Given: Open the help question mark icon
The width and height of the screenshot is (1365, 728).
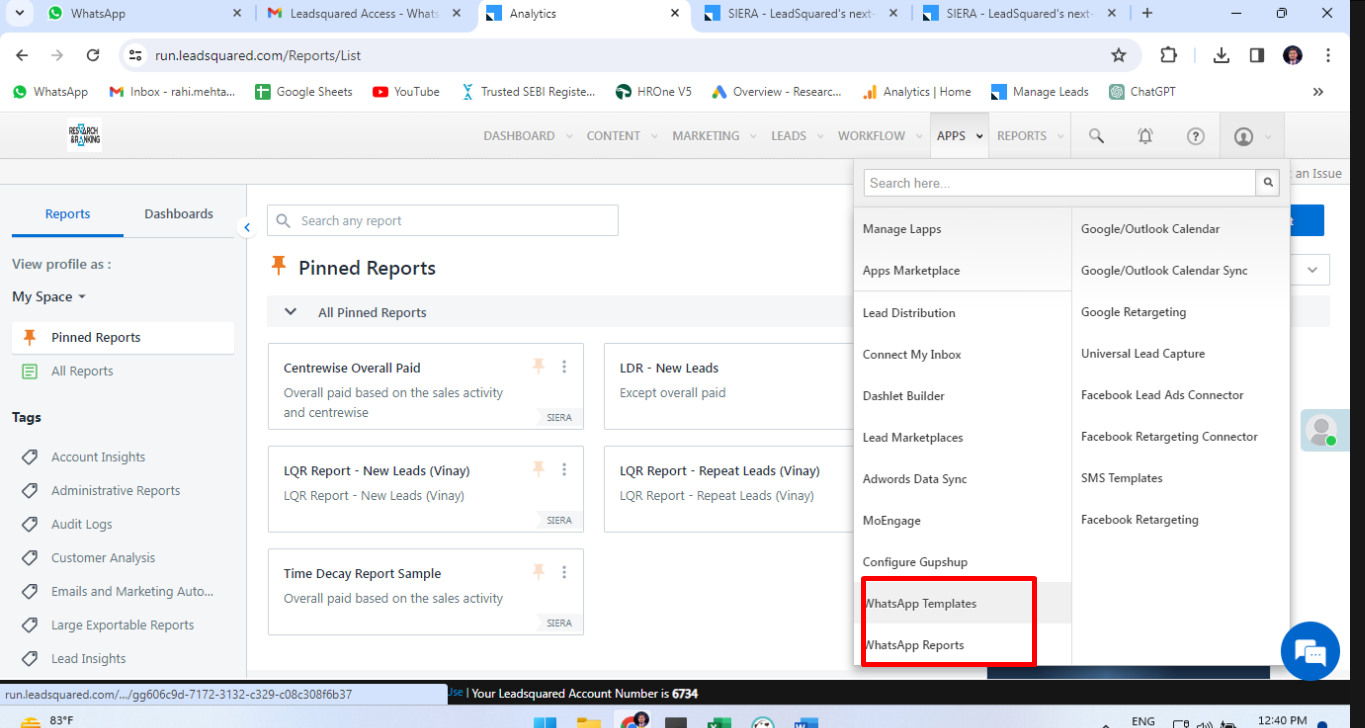Looking at the screenshot, I should click(x=1195, y=136).
